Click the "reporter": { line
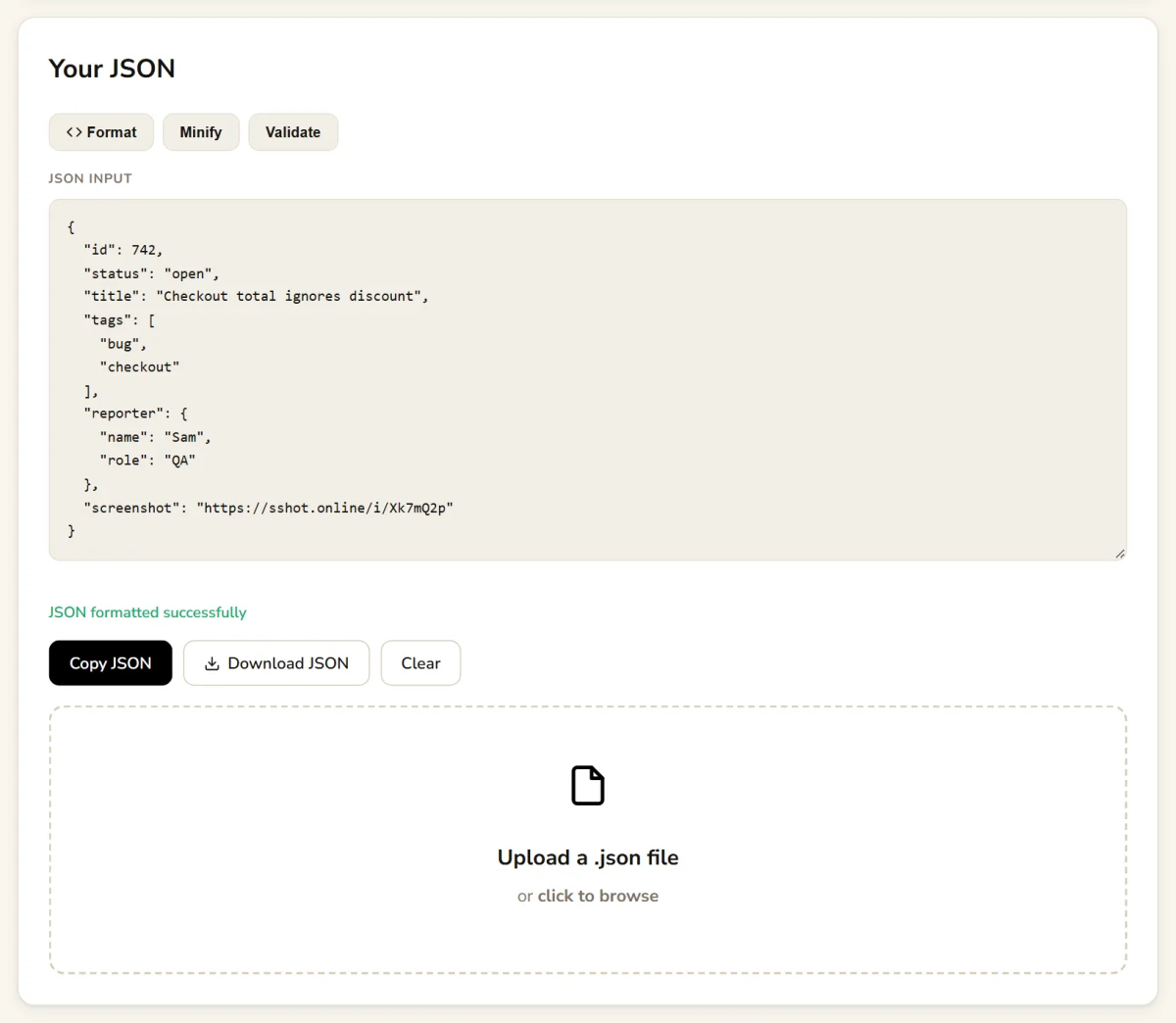 coord(135,414)
